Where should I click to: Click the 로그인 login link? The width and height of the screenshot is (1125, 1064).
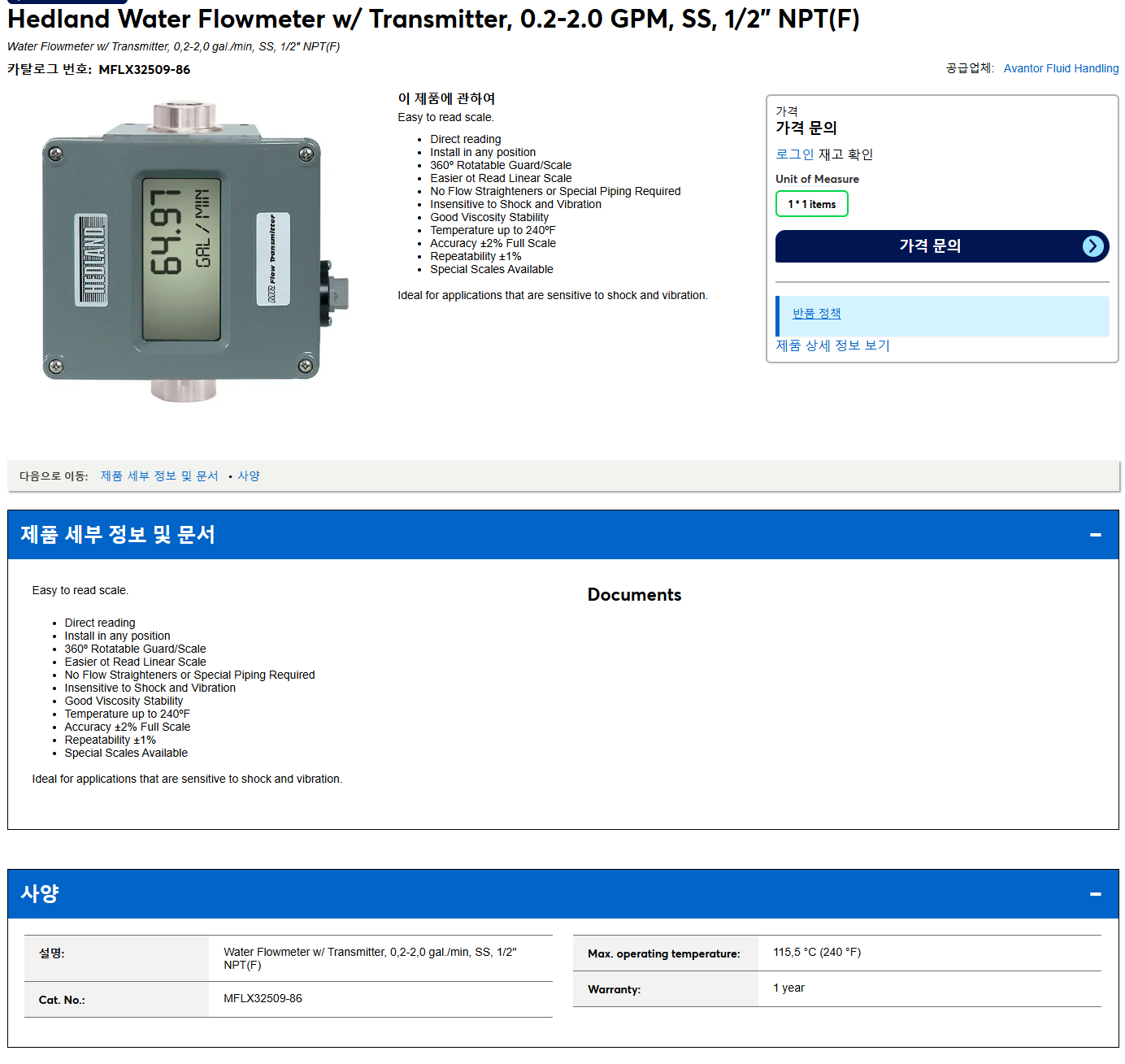coord(794,154)
